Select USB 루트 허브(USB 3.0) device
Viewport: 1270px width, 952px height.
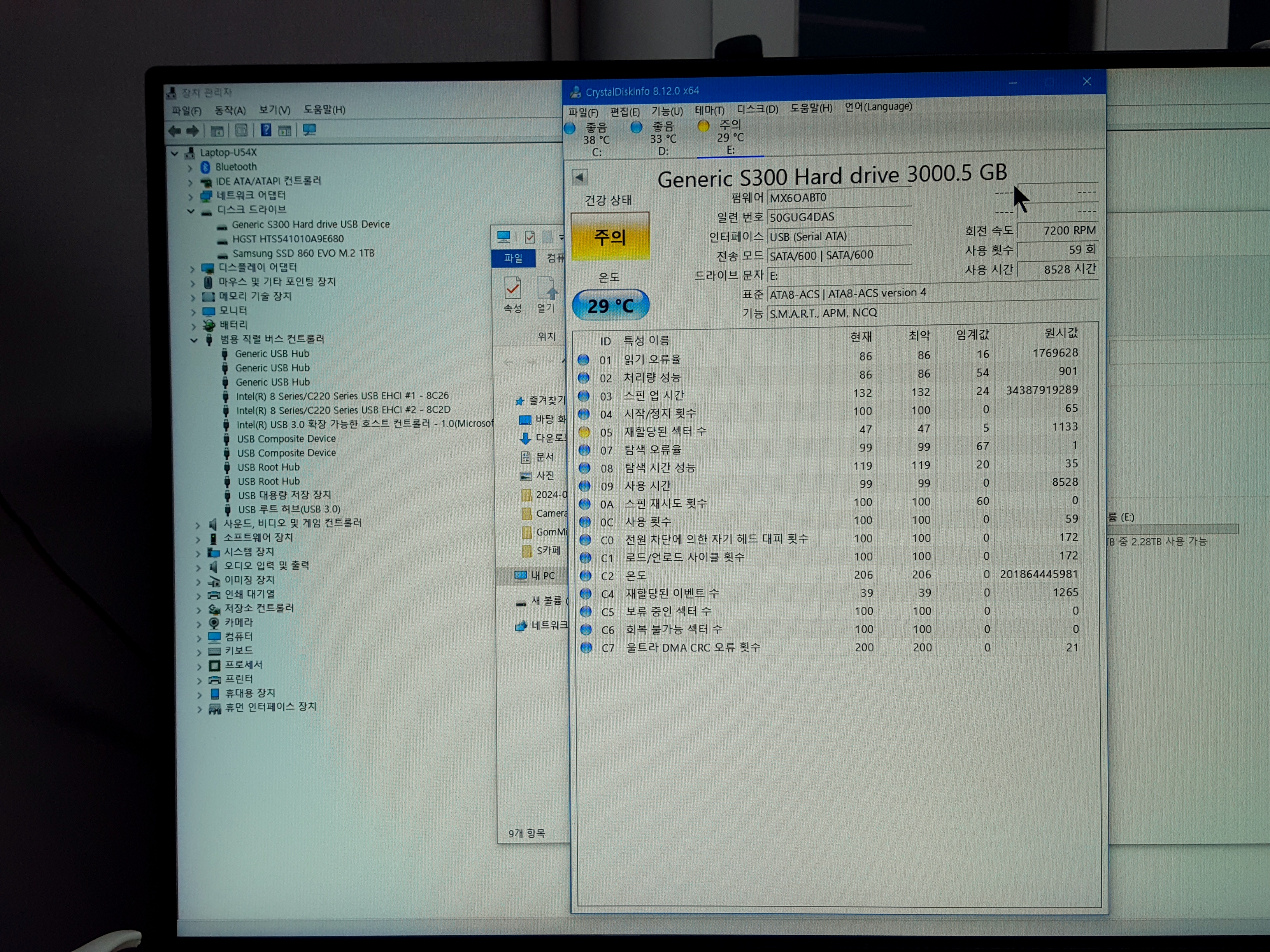(289, 509)
